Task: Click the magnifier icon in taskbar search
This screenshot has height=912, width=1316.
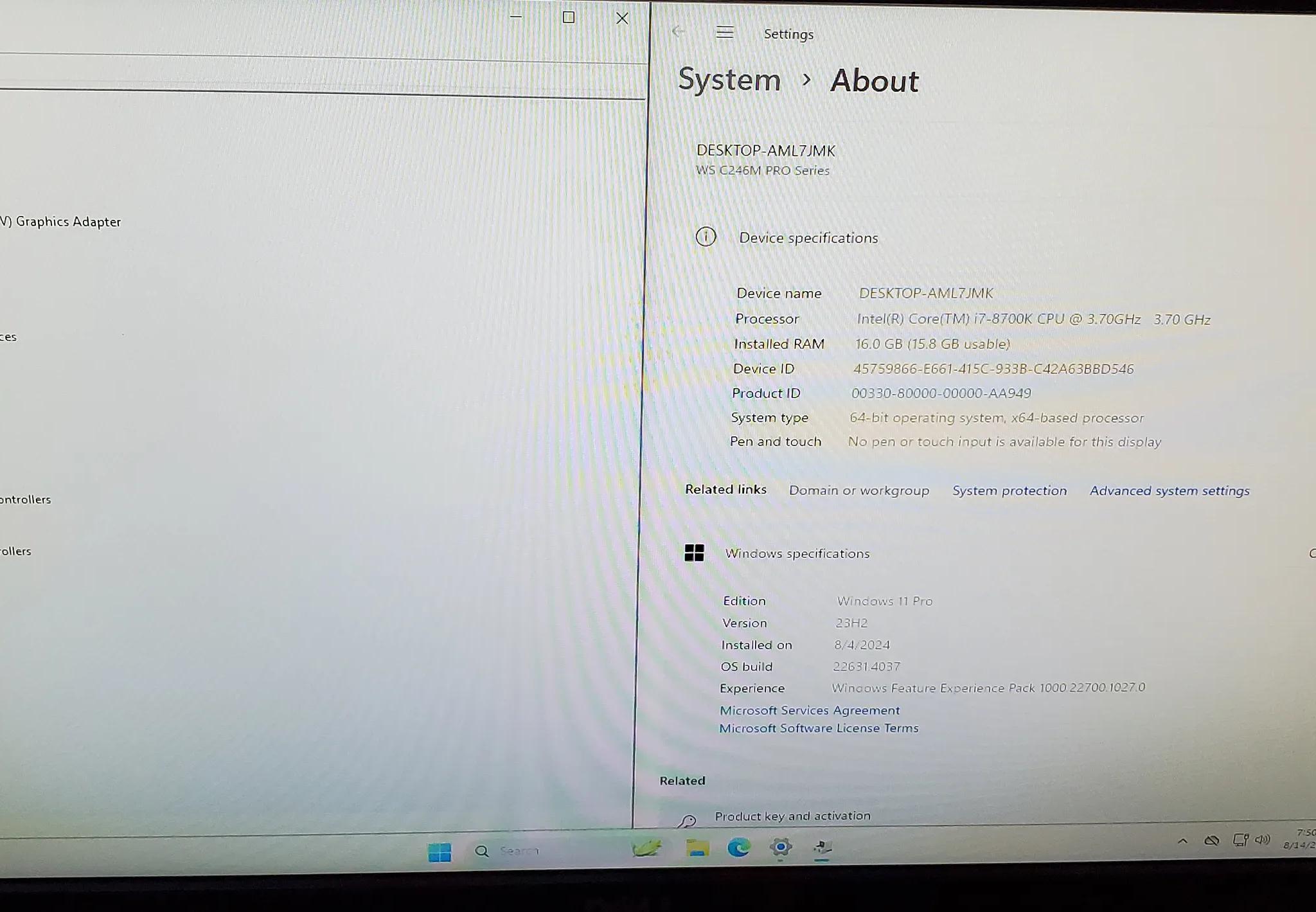Action: 481,852
